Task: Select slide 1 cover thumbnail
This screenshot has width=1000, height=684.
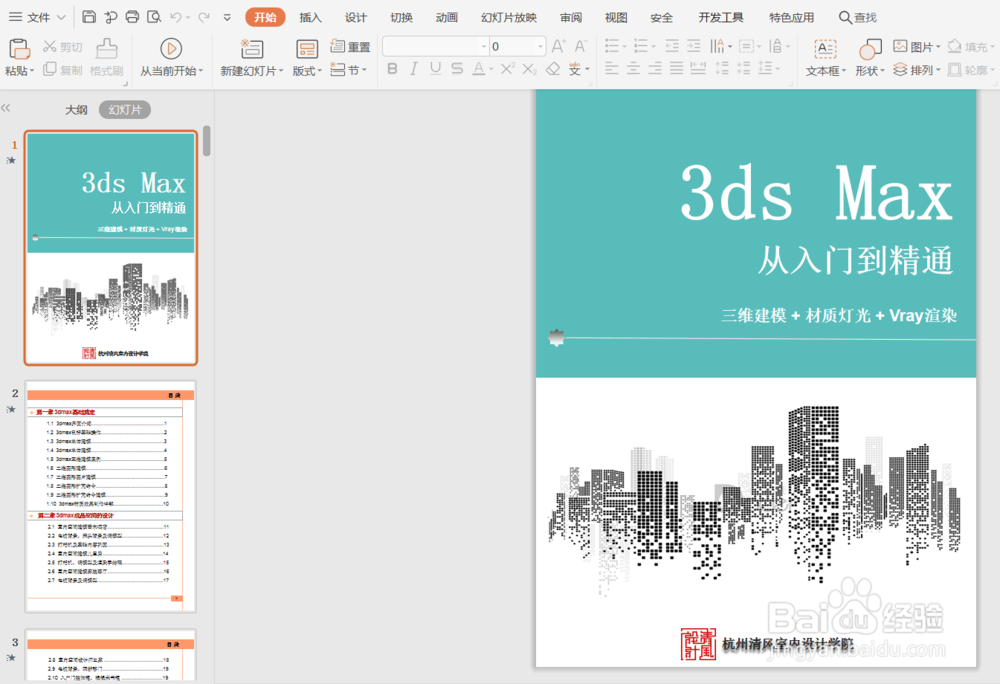Action: [x=110, y=248]
